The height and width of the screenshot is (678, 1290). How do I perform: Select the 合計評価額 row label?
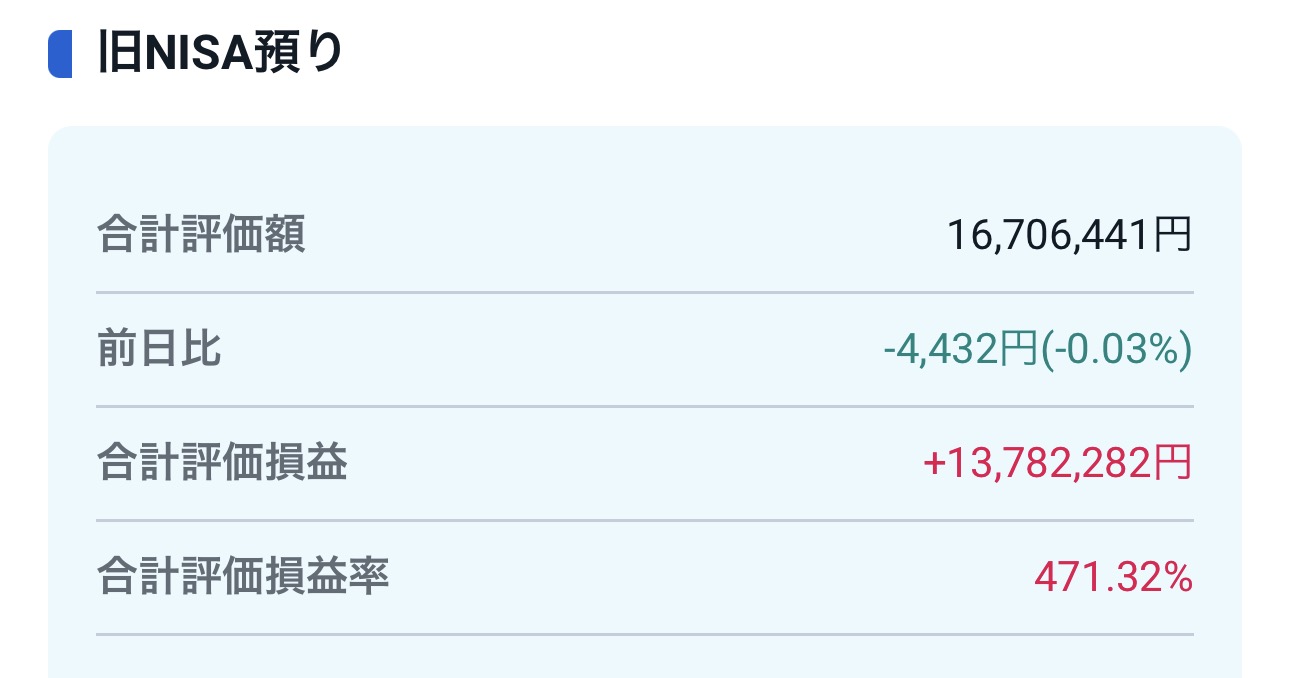(201, 236)
